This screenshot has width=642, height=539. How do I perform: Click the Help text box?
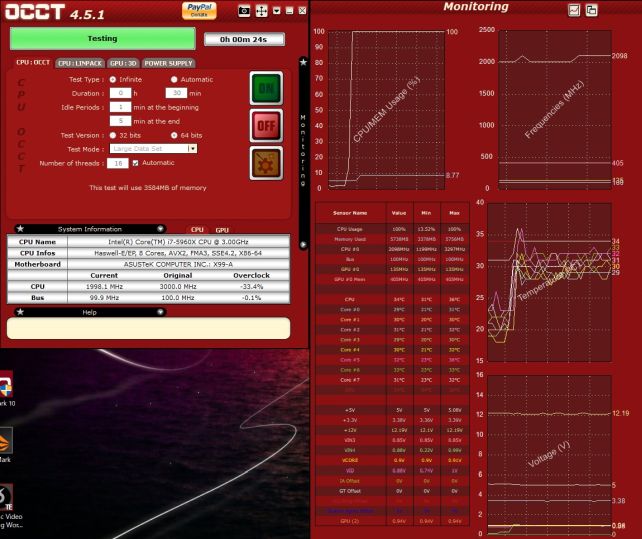coord(149,328)
